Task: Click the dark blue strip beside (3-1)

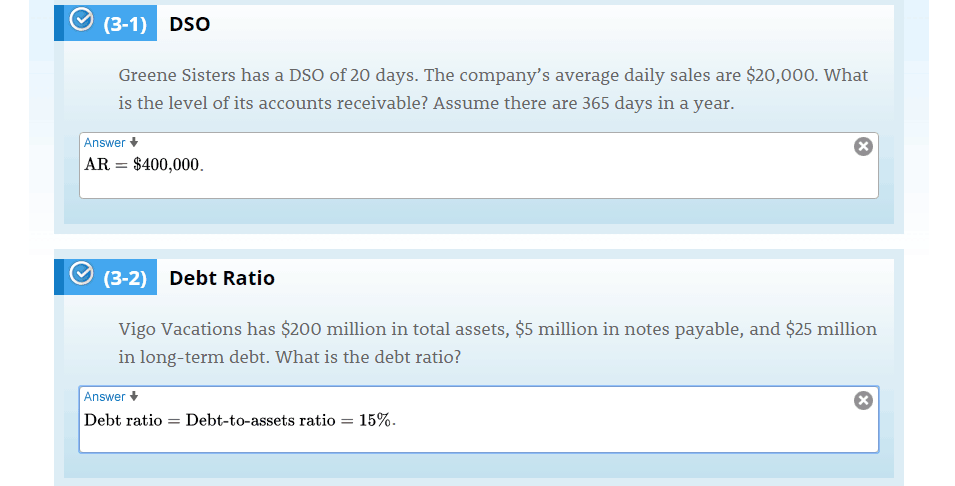Action: (59, 23)
